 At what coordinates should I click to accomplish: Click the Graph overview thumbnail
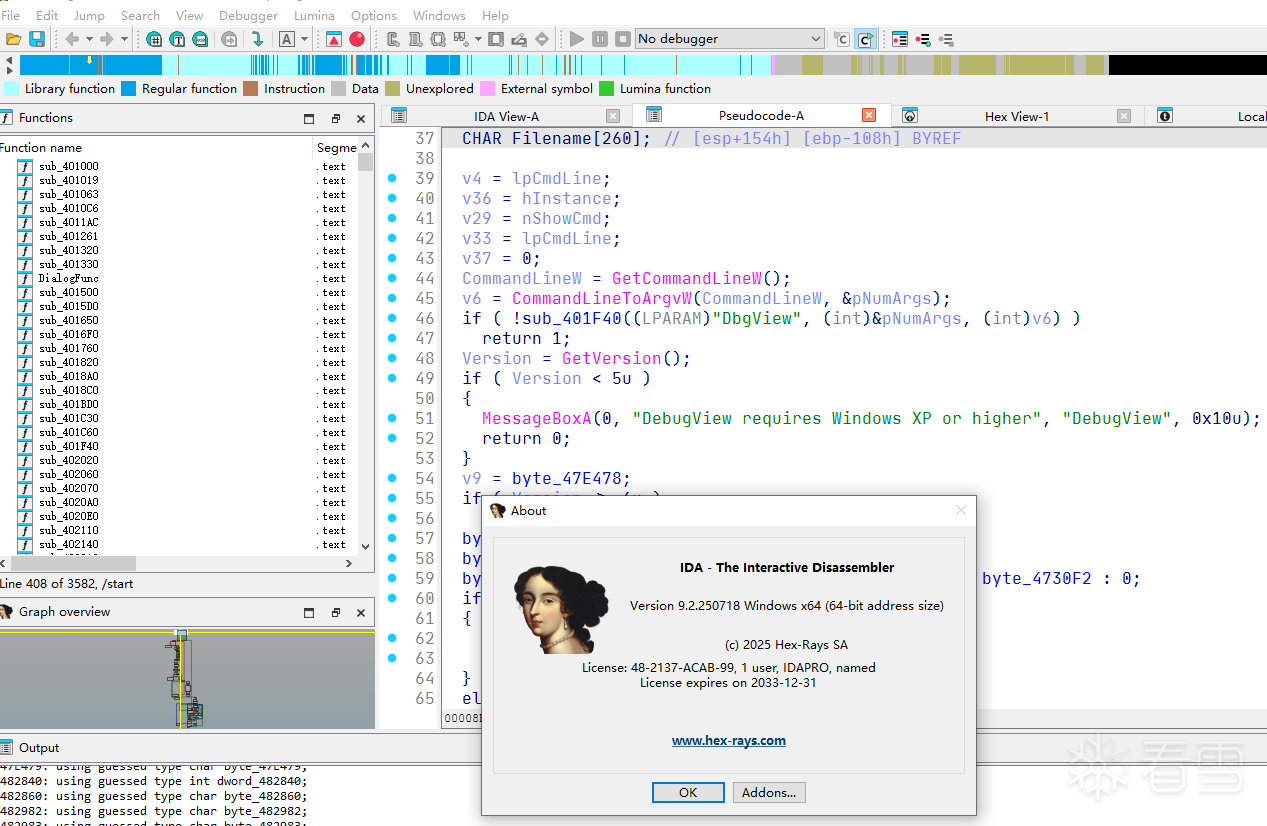[x=187, y=679]
